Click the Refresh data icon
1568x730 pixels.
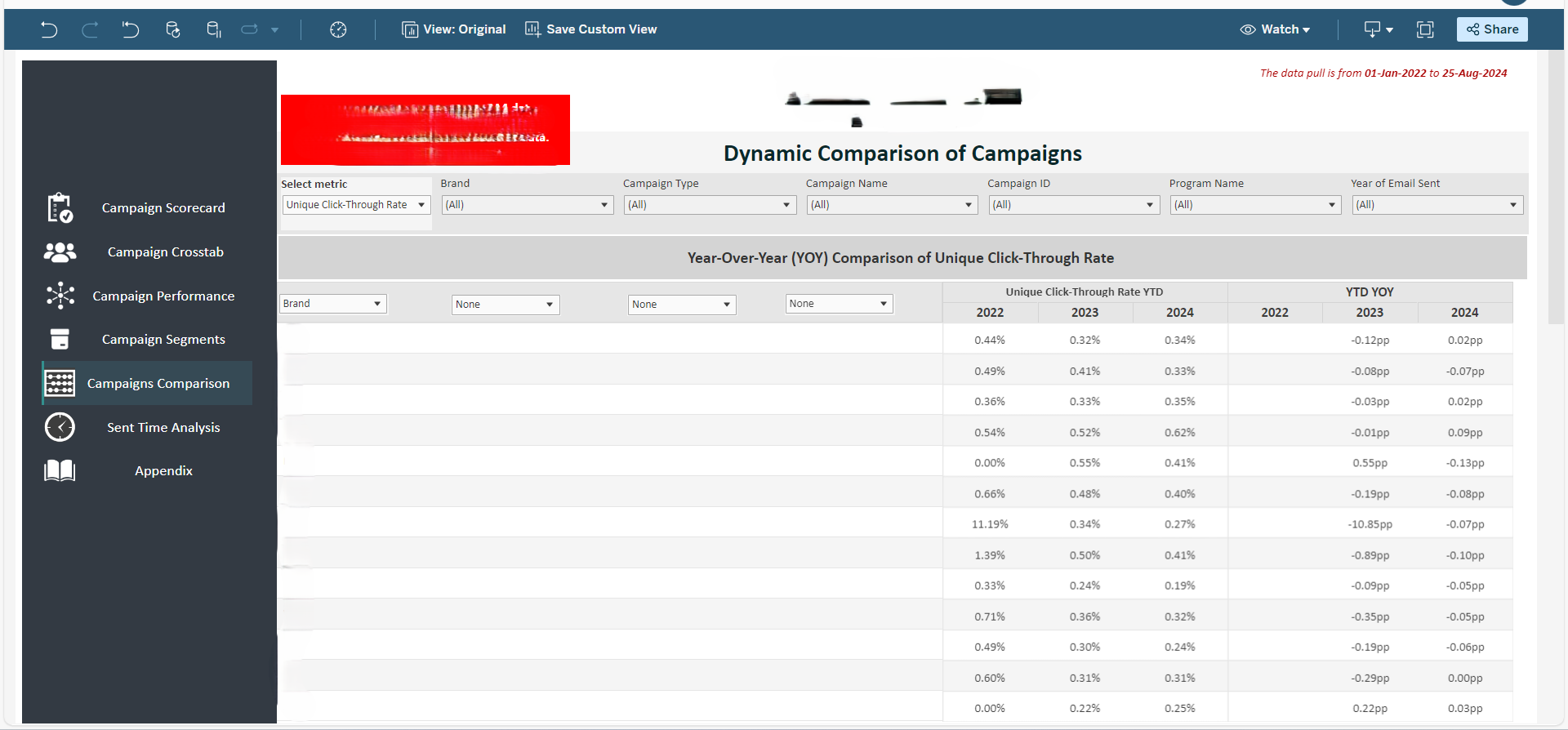point(172,30)
